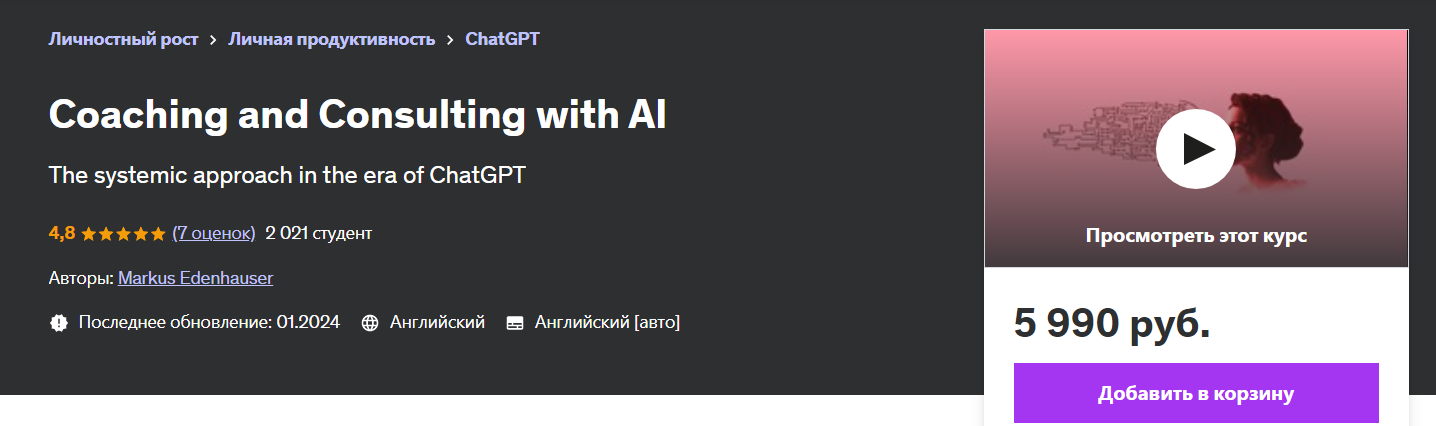Visit author Markus Edenhauser's profile
Viewport: 1436px width, 426px height.
195,278
